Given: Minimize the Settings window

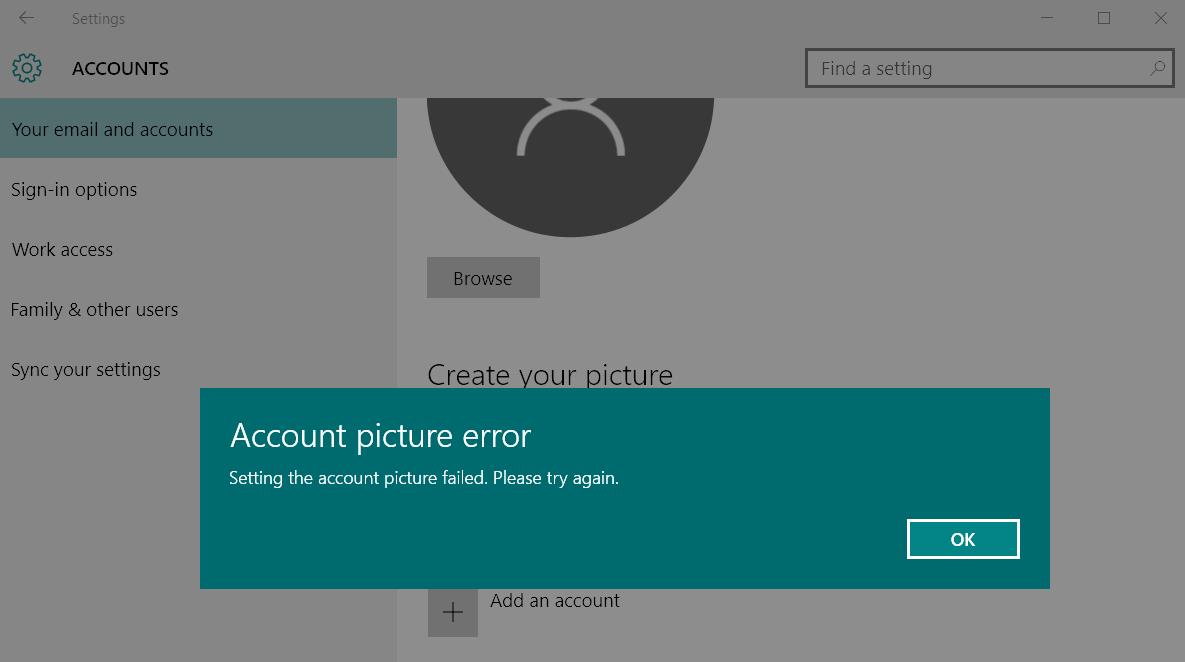Looking at the screenshot, I should 1047,17.
